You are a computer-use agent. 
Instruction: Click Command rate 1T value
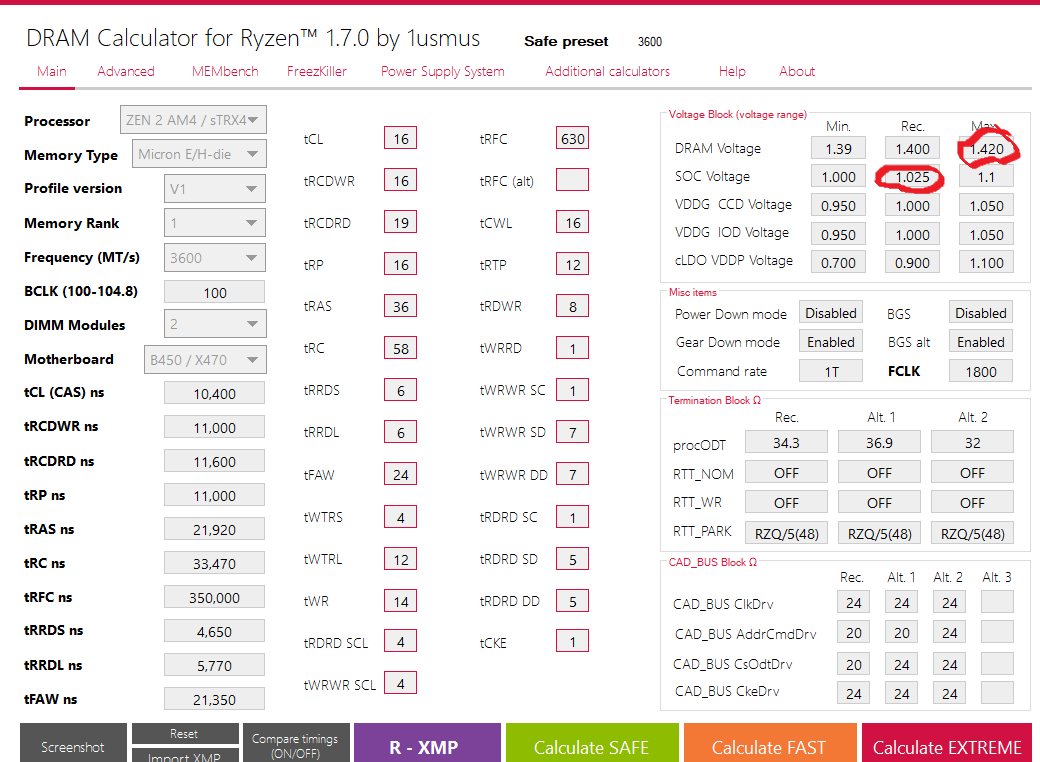tap(830, 371)
